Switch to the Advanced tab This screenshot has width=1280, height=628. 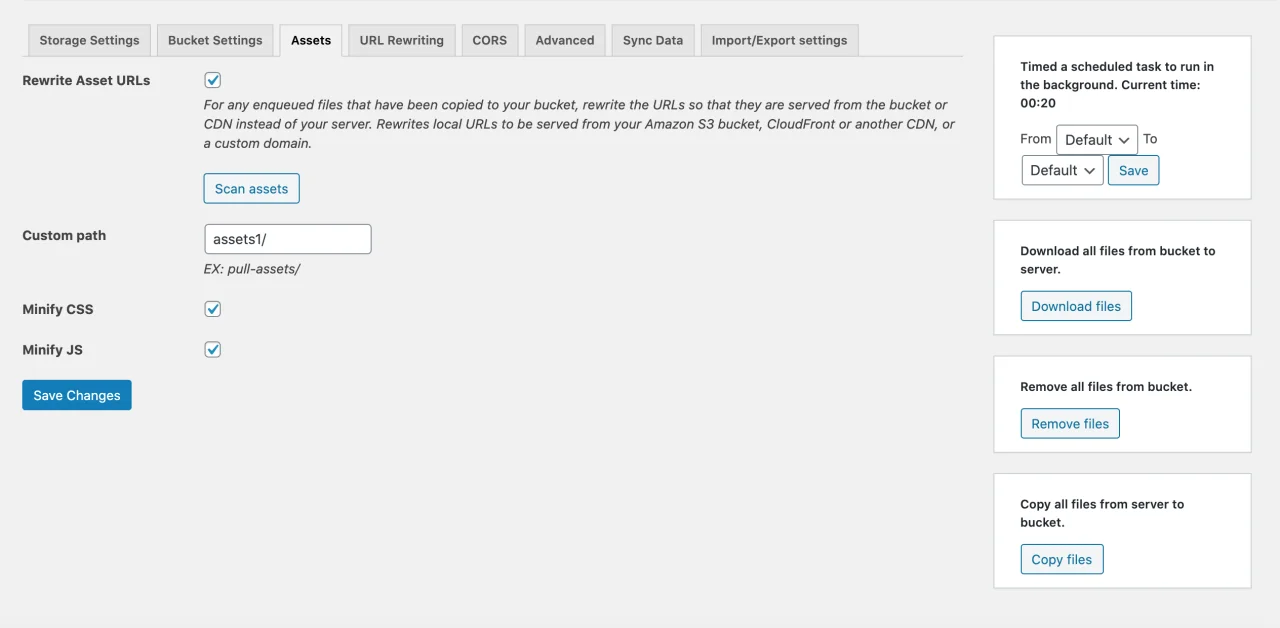tap(565, 40)
